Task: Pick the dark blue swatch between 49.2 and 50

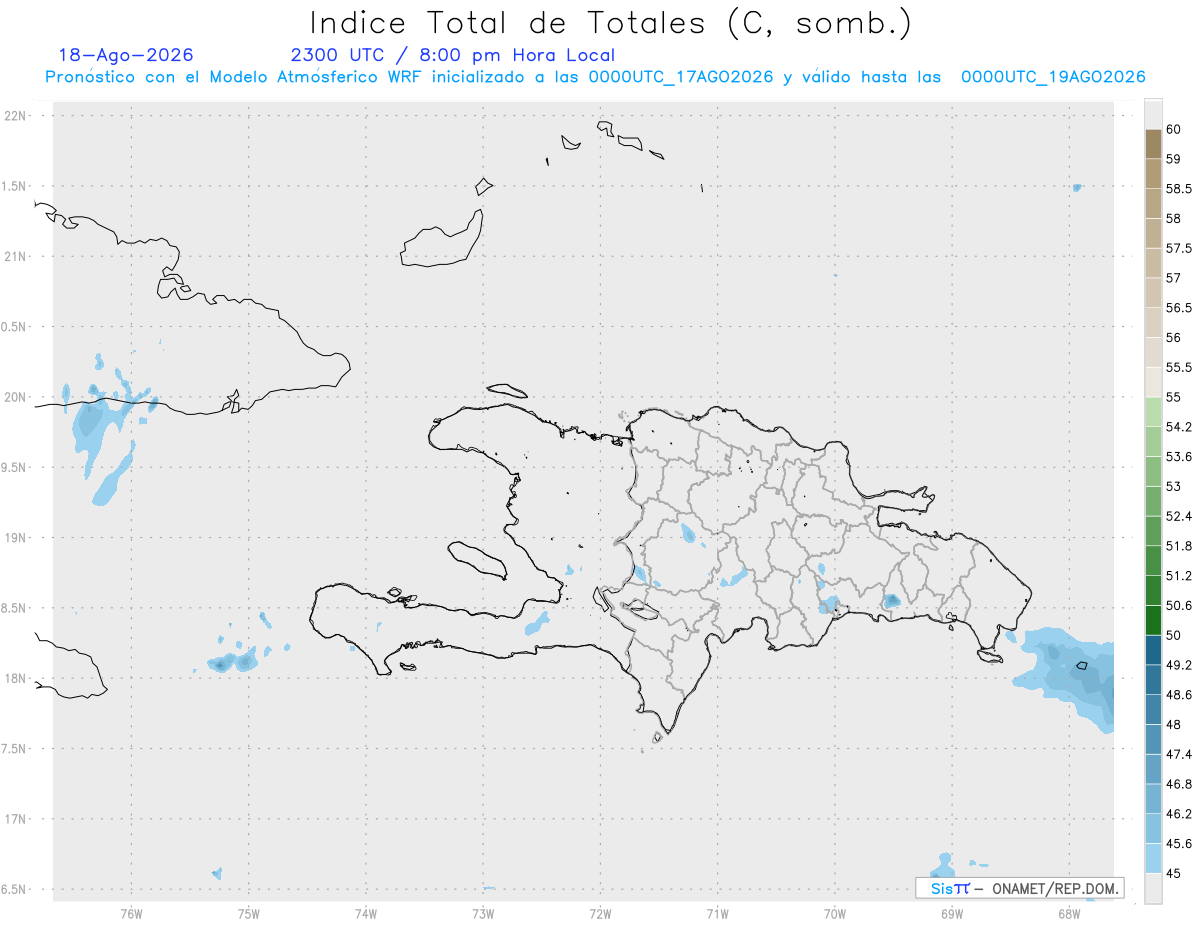Action: [1153, 650]
